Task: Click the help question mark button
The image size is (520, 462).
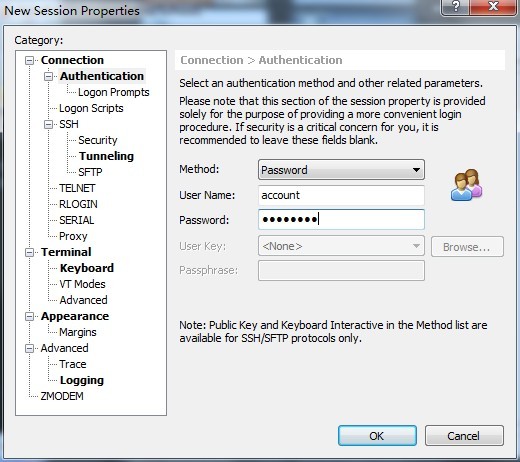Action: [455, 7]
